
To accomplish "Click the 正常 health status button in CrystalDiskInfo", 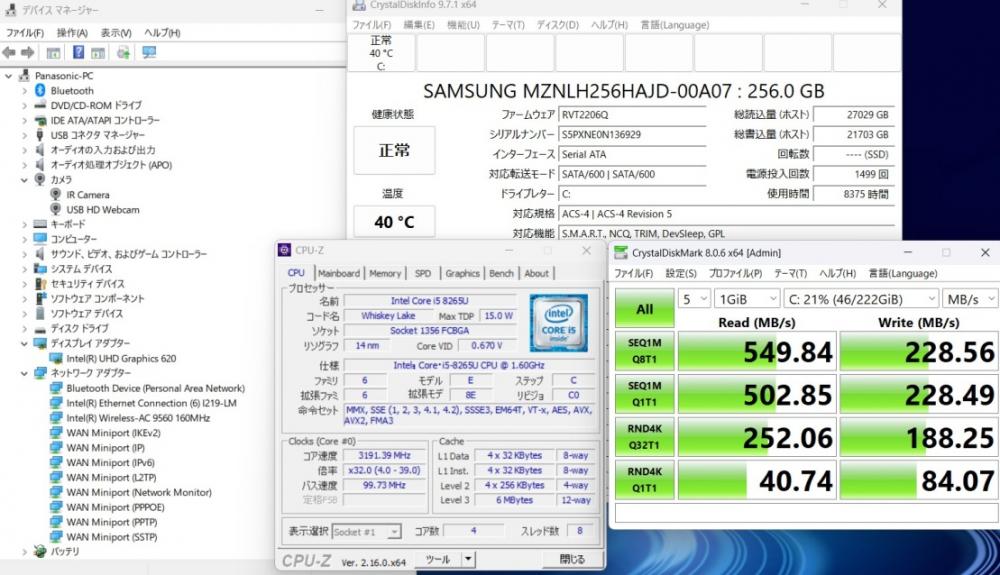I will [394, 150].
